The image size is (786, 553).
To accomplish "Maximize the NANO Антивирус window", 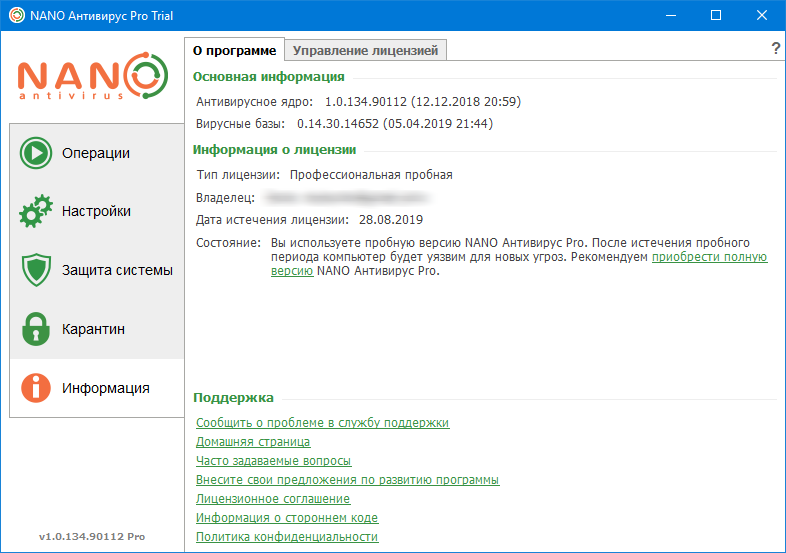I will (x=716, y=15).
